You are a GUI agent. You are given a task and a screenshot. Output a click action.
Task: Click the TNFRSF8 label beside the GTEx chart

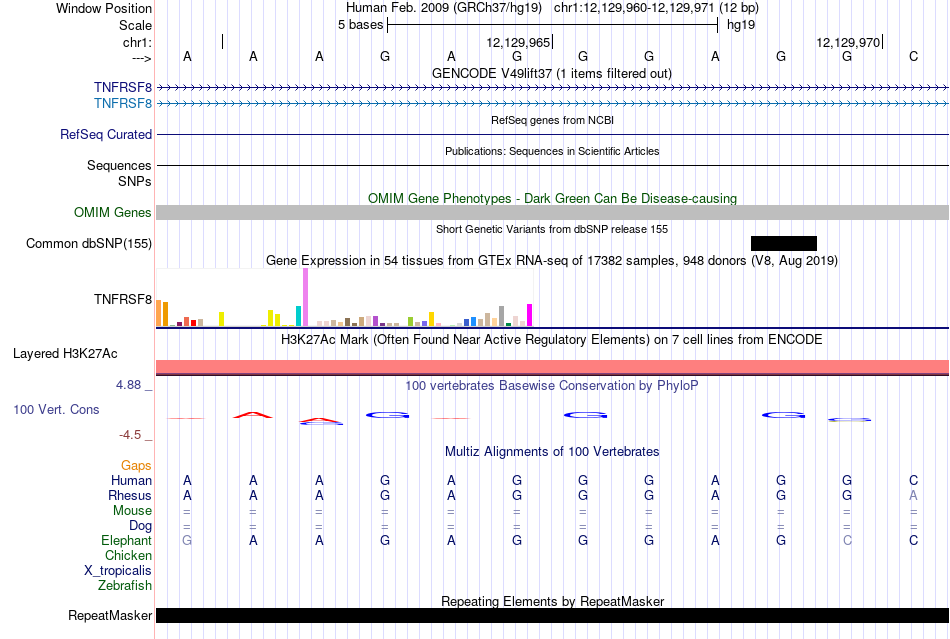click(x=122, y=299)
